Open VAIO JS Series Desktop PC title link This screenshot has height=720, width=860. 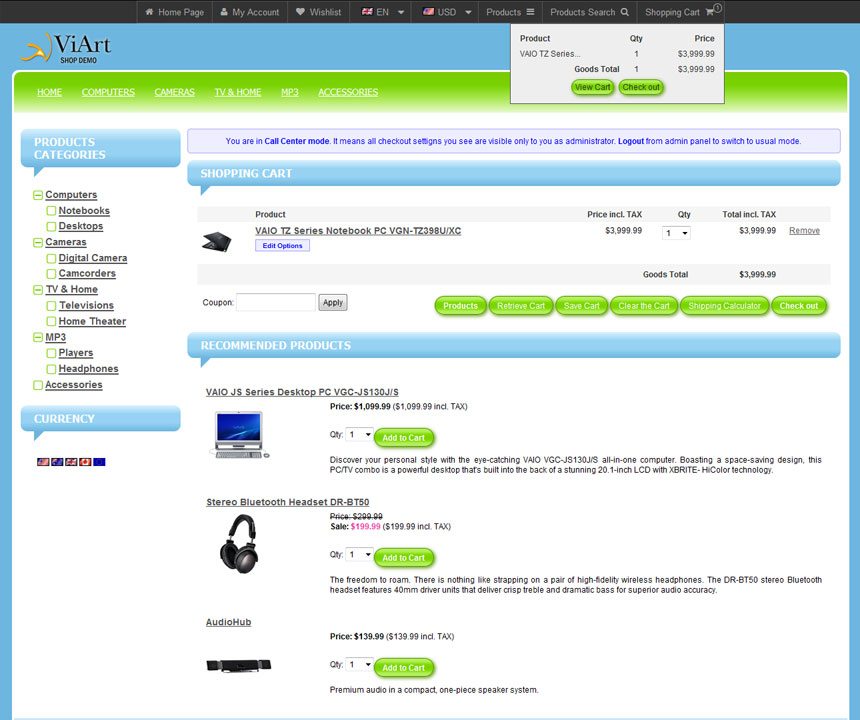[x=302, y=392]
